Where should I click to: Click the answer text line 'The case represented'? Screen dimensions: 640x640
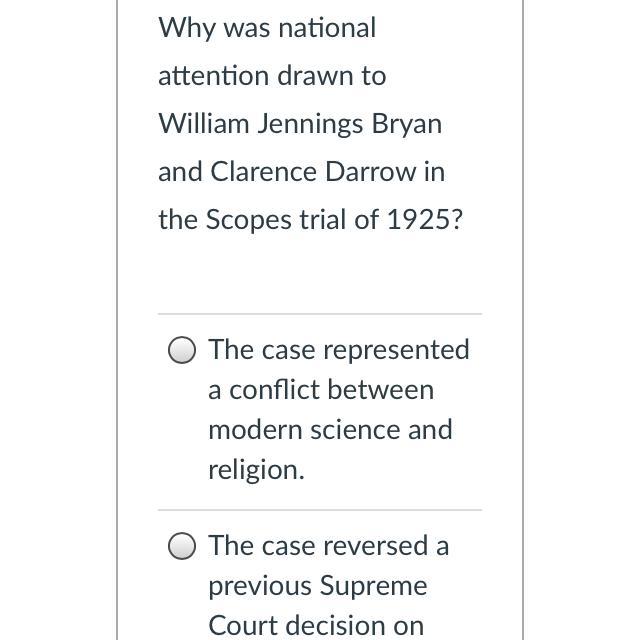tap(338, 350)
